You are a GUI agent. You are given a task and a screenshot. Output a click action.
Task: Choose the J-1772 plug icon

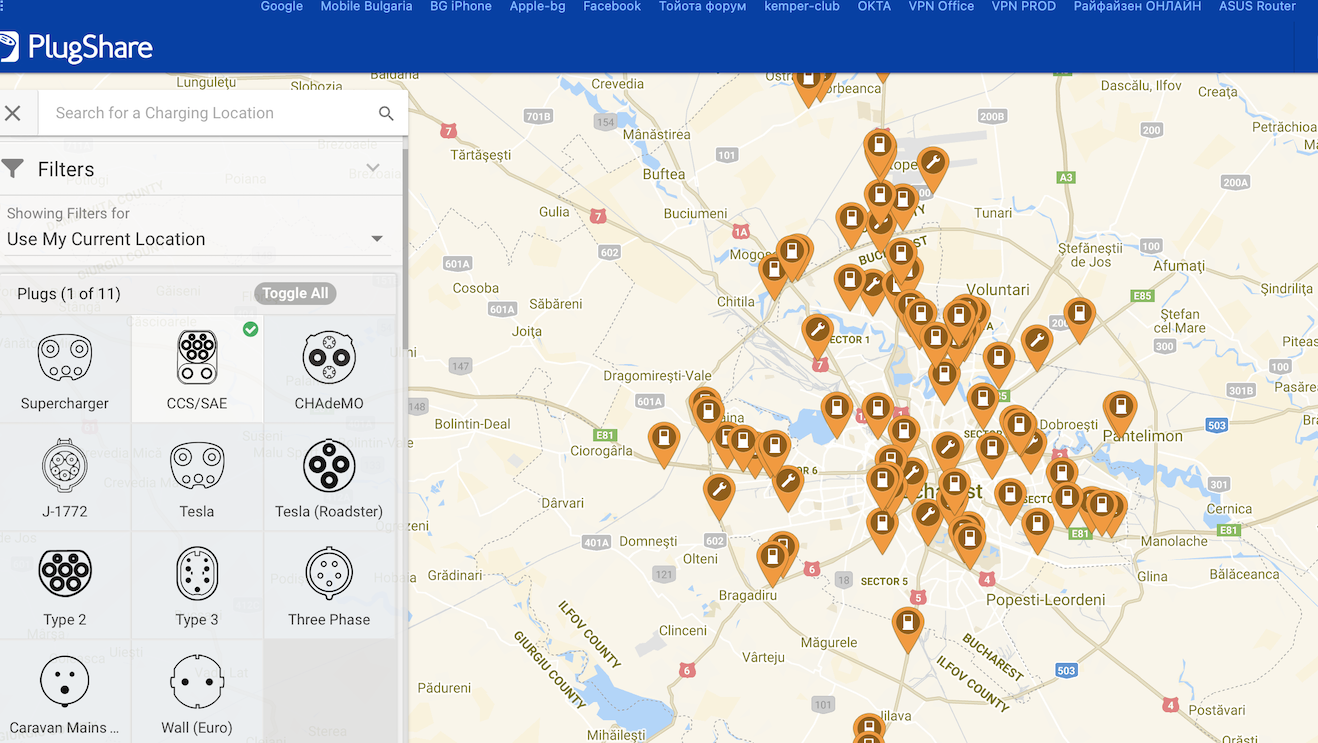(65, 467)
